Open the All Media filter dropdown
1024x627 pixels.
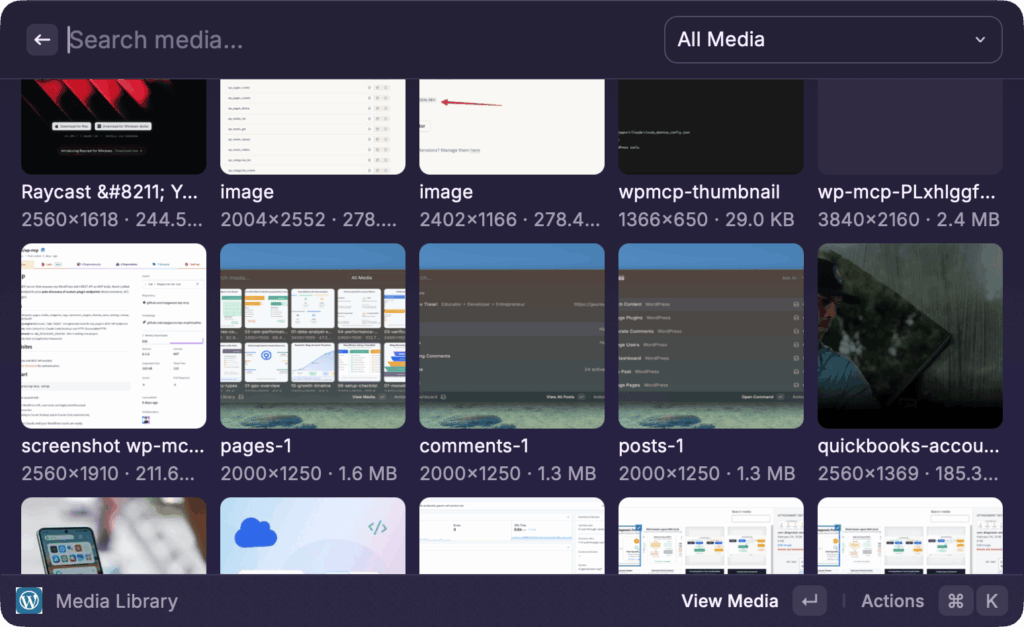click(x=833, y=39)
